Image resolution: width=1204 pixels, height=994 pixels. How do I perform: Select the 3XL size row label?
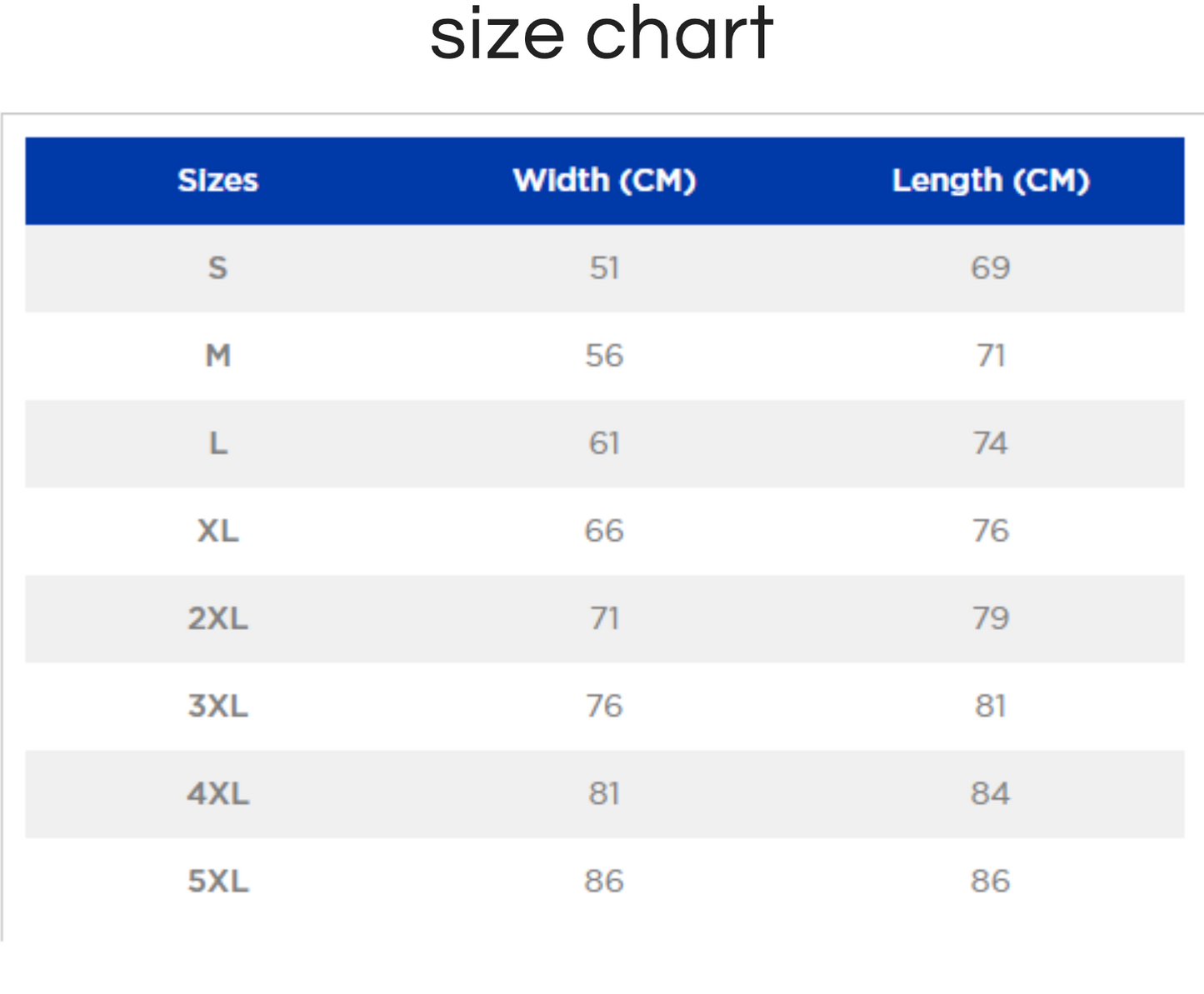[217, 707]
